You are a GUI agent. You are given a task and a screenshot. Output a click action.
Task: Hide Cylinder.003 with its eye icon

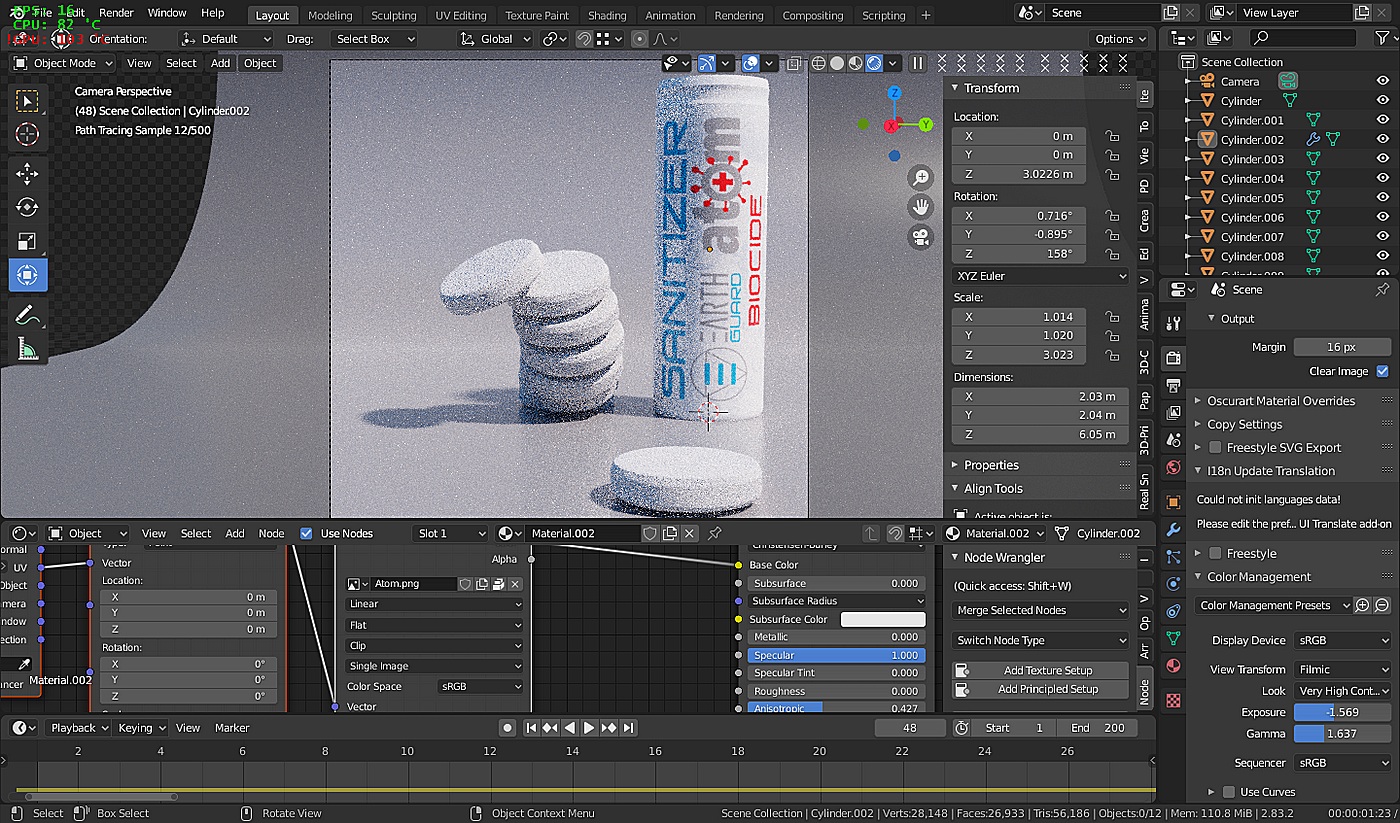tap(1383, 159)
